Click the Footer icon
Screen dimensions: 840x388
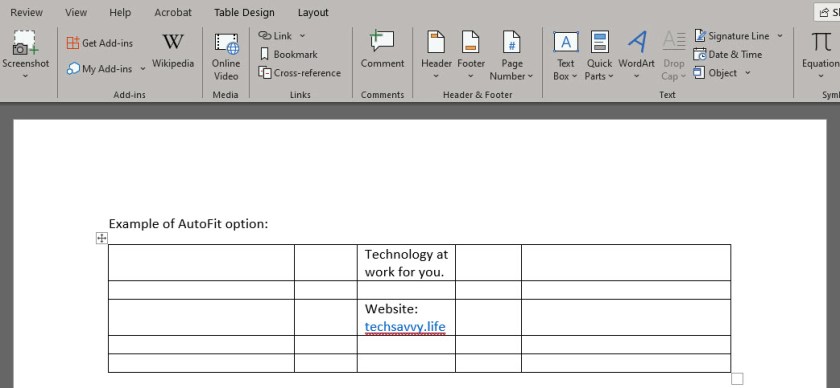click(x=470, y=42)
